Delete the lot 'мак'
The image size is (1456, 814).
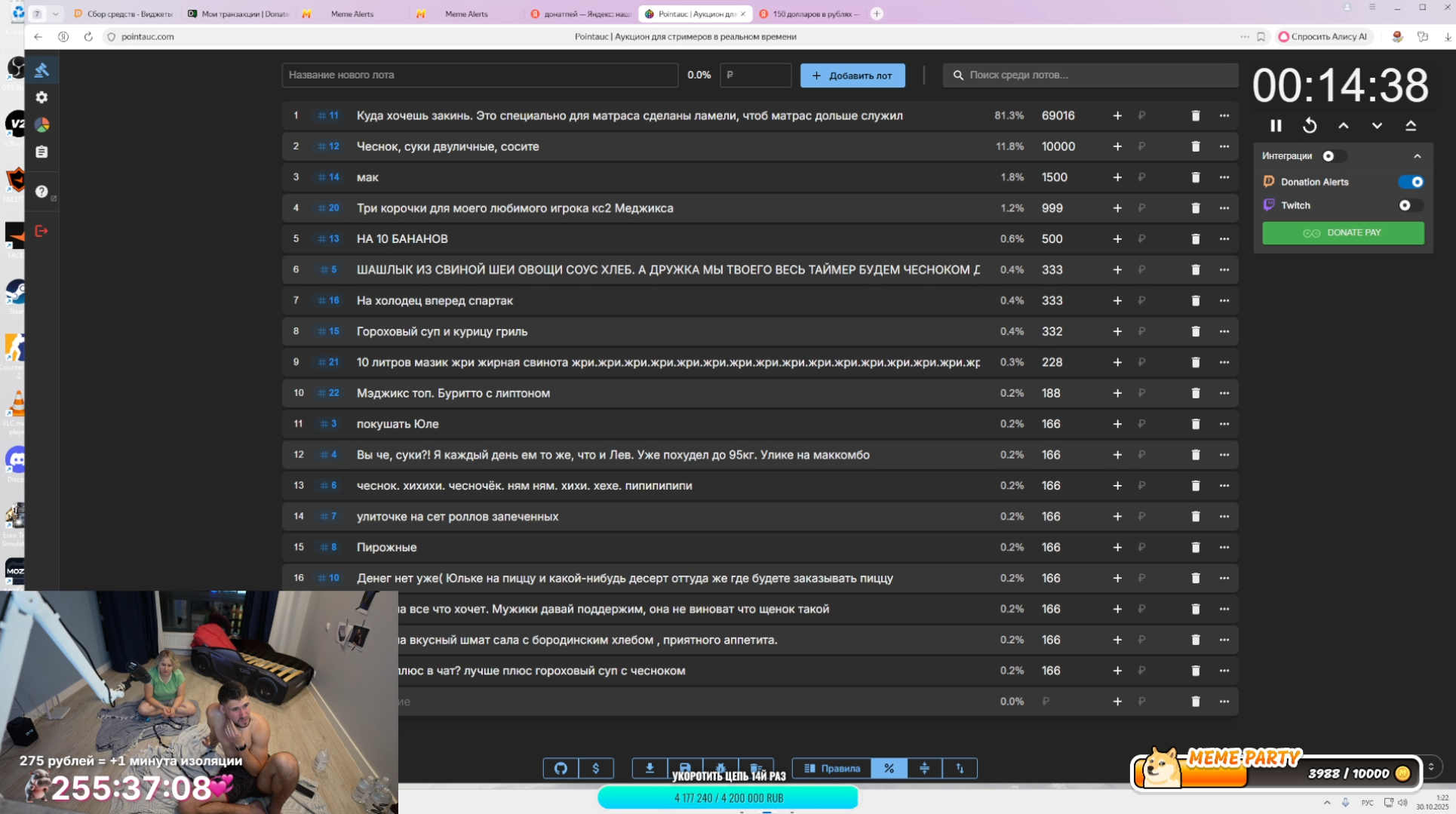coord(1196,177)
